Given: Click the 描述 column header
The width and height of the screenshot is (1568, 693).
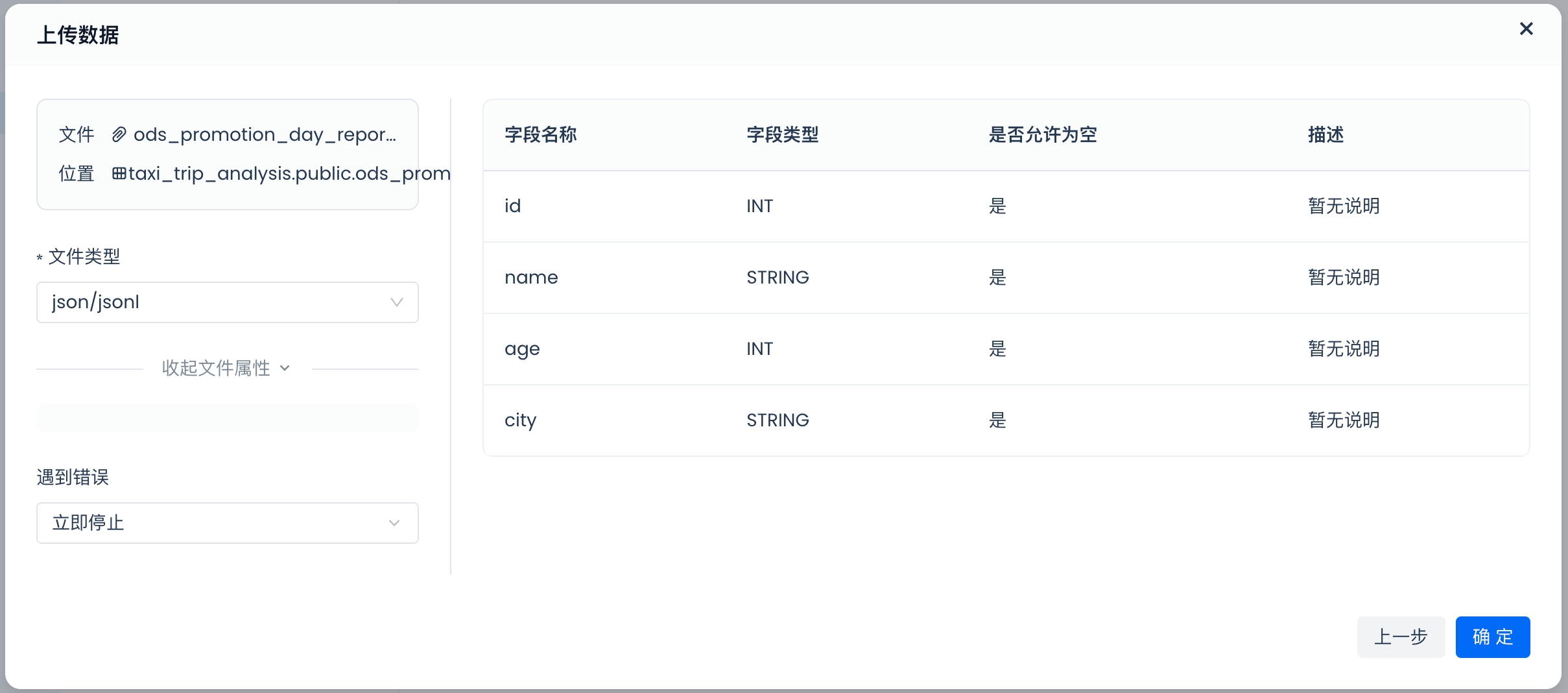Looking at the screenshot, I should pos(1325,135).
